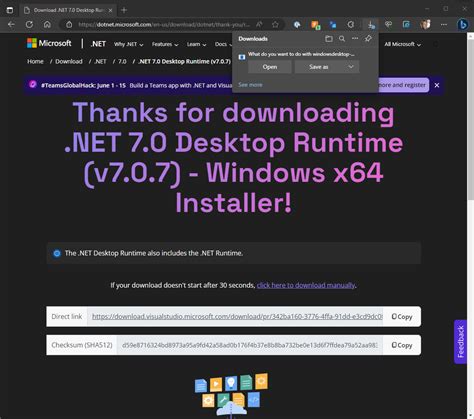This screenshot has height=419, width=474.
Task: Go to 7.0 breadcrumb
Action: 122,61
